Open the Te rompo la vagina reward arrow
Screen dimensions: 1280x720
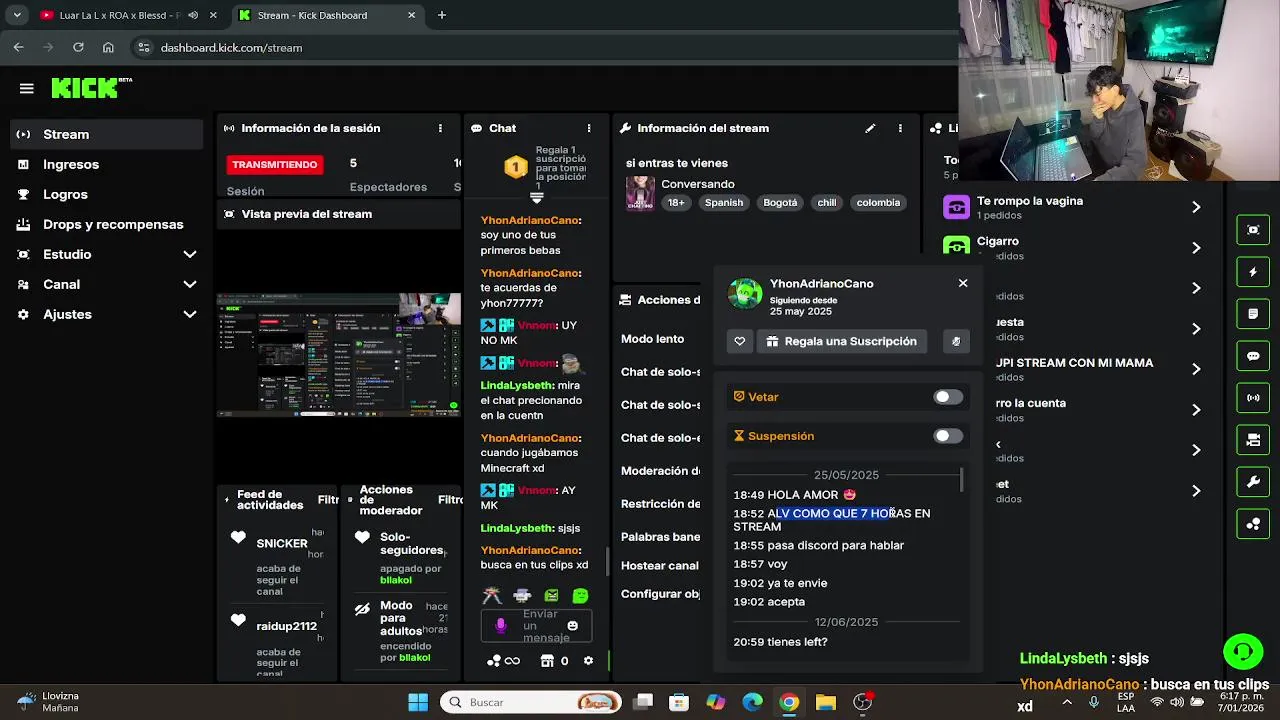[1196, 207]
